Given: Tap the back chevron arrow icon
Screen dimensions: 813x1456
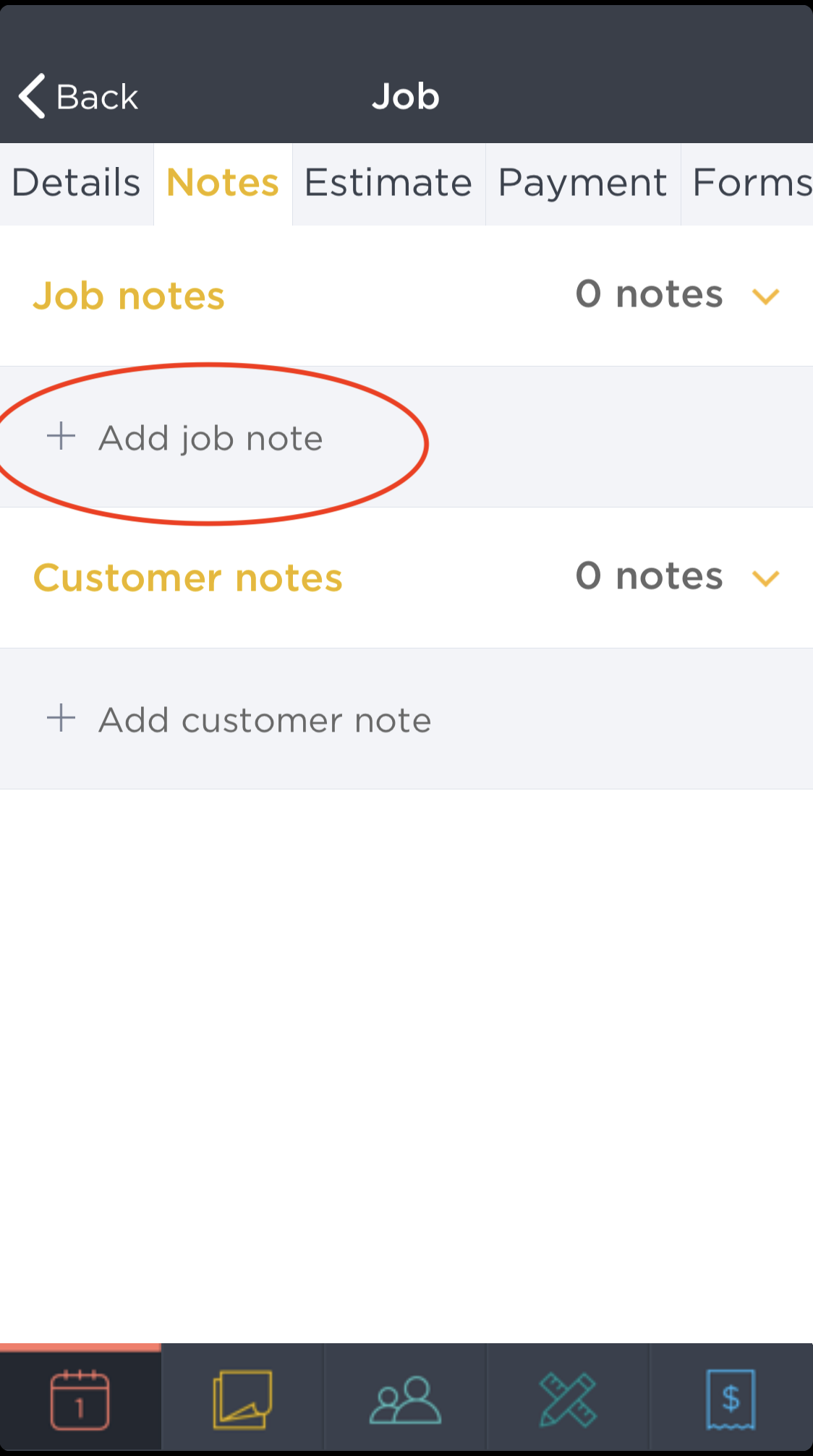Looking at the screenshot, I should [x=32, y=95].
